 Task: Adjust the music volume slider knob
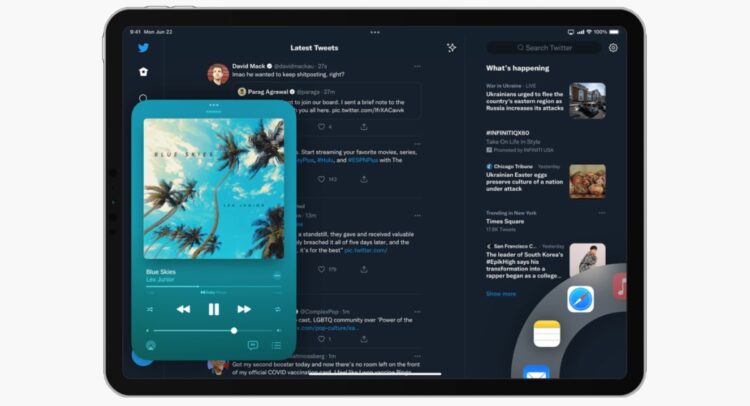(x=234, y=330)
